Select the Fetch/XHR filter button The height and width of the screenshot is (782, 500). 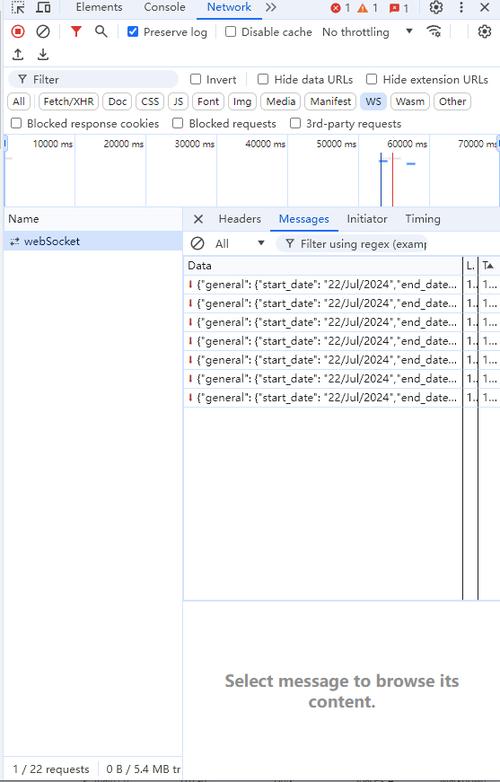tap(69, 102)
